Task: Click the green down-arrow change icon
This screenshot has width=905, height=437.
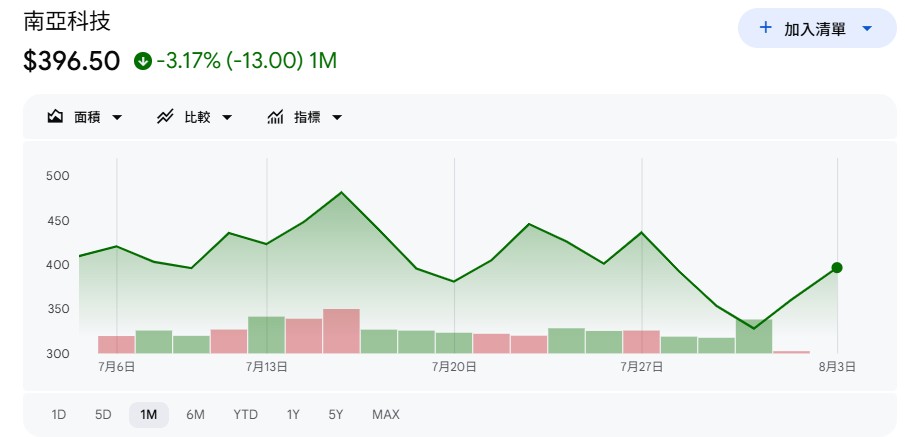Action: coord(143,61)
